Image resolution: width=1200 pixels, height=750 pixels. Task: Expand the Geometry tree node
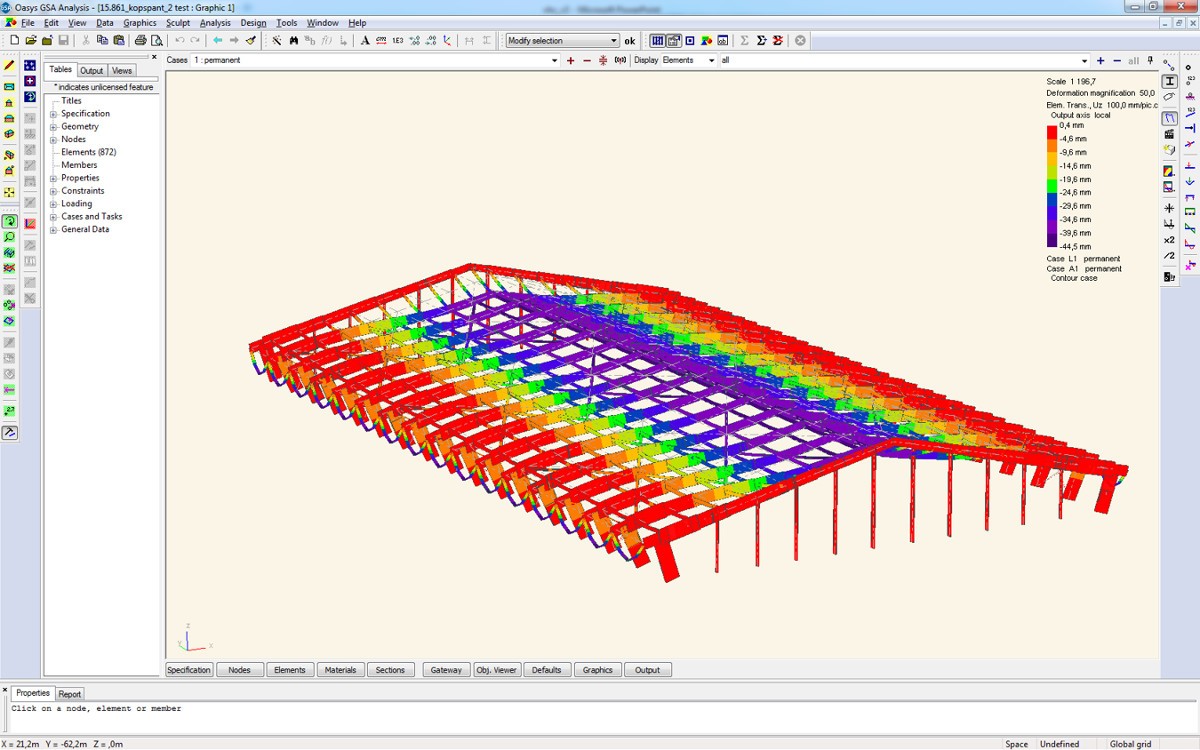(54, 127)
